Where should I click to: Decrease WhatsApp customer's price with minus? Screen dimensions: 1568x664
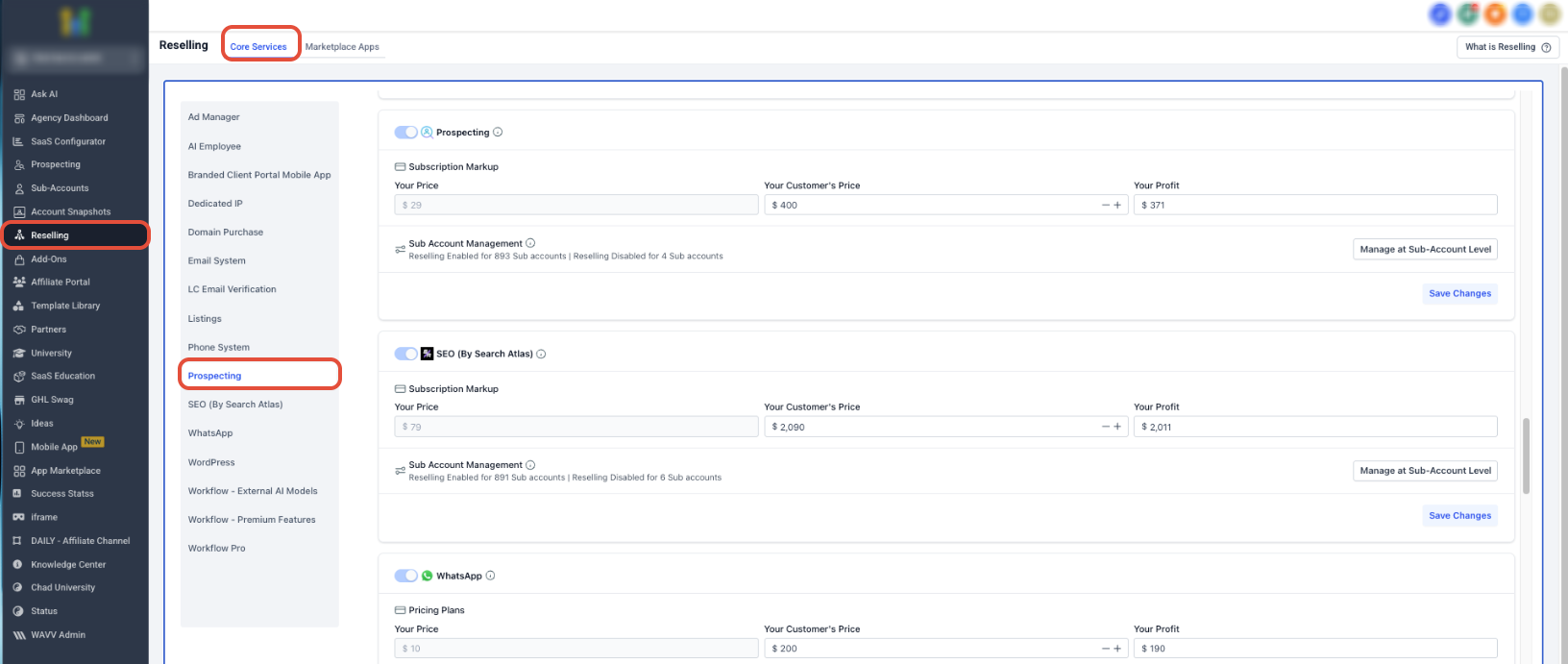[1106, 649]
